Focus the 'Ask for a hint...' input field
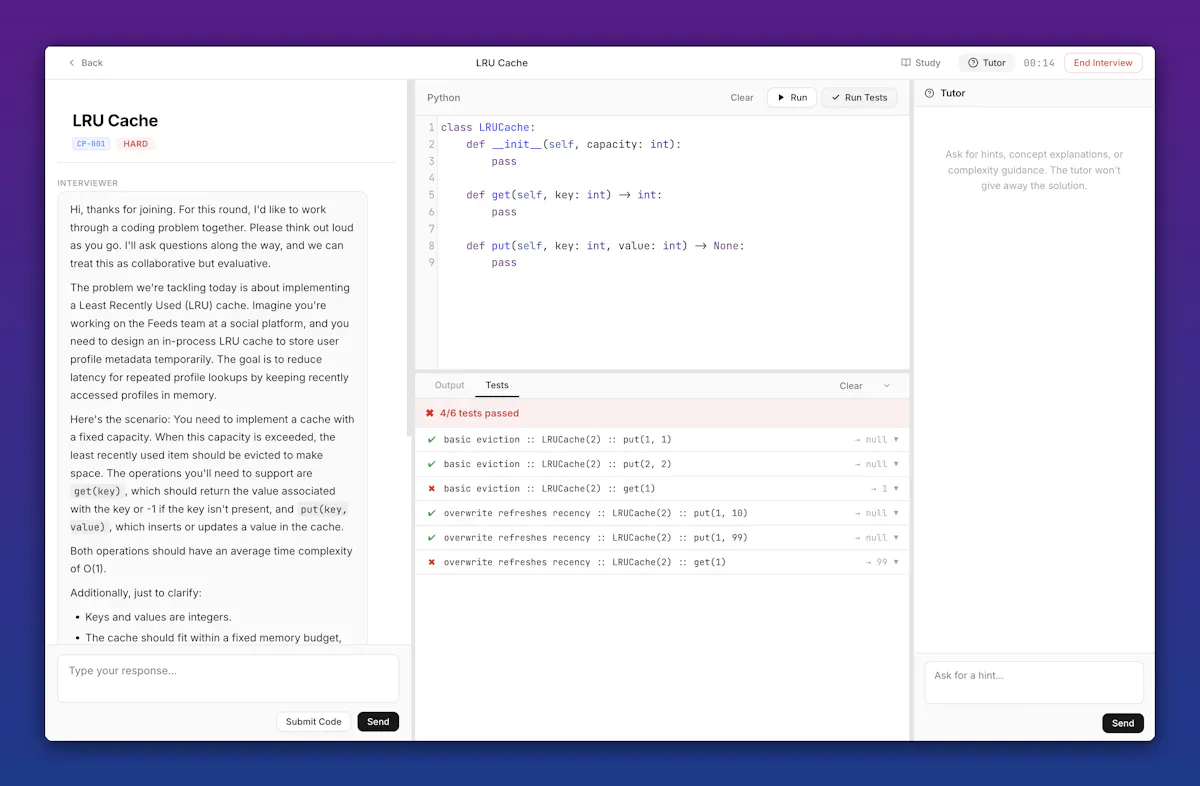The width and height of the screenshot is (1200, 786). tap(1033, 682)
